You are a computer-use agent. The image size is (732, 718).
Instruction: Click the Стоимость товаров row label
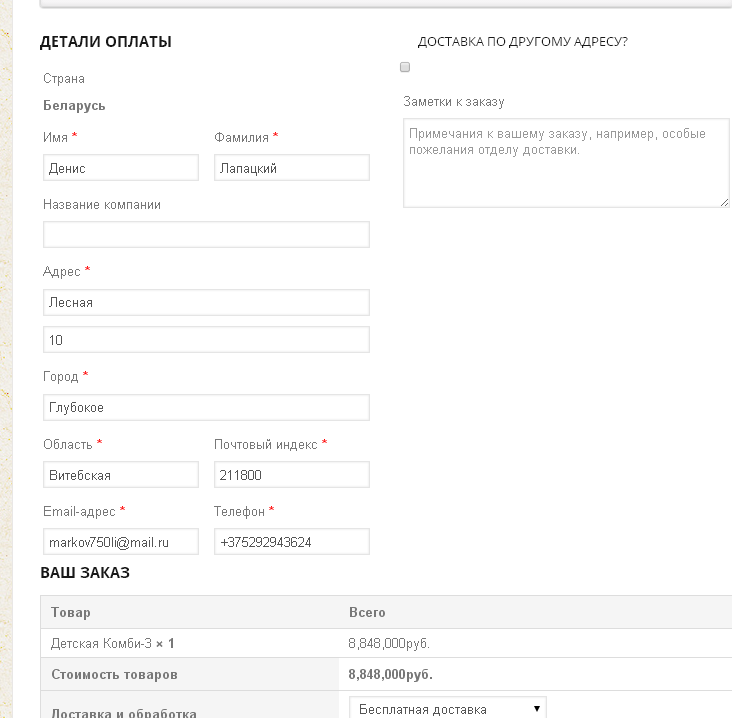click(x=114, y=674)
